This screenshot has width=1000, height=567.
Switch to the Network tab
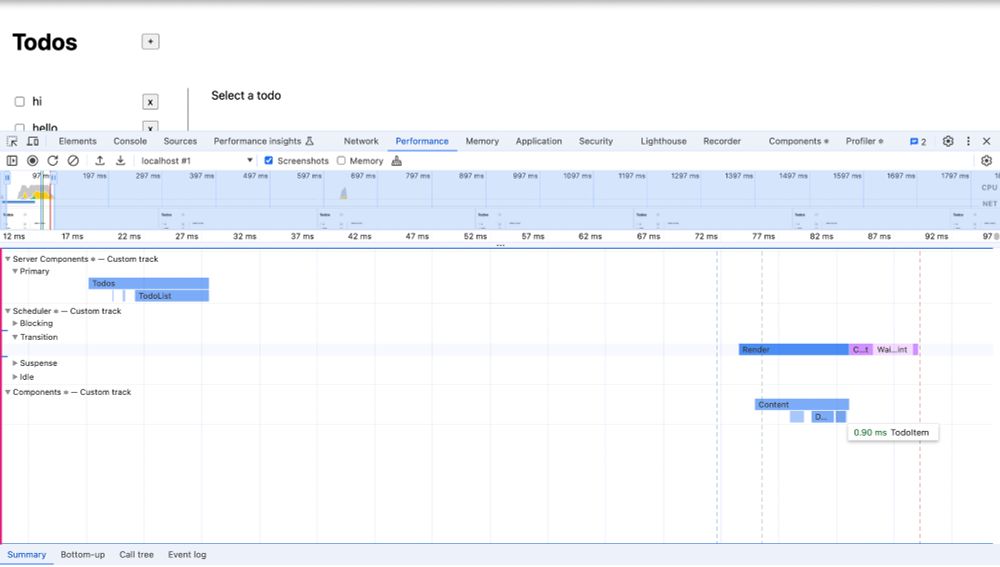(x=361, y=142)
